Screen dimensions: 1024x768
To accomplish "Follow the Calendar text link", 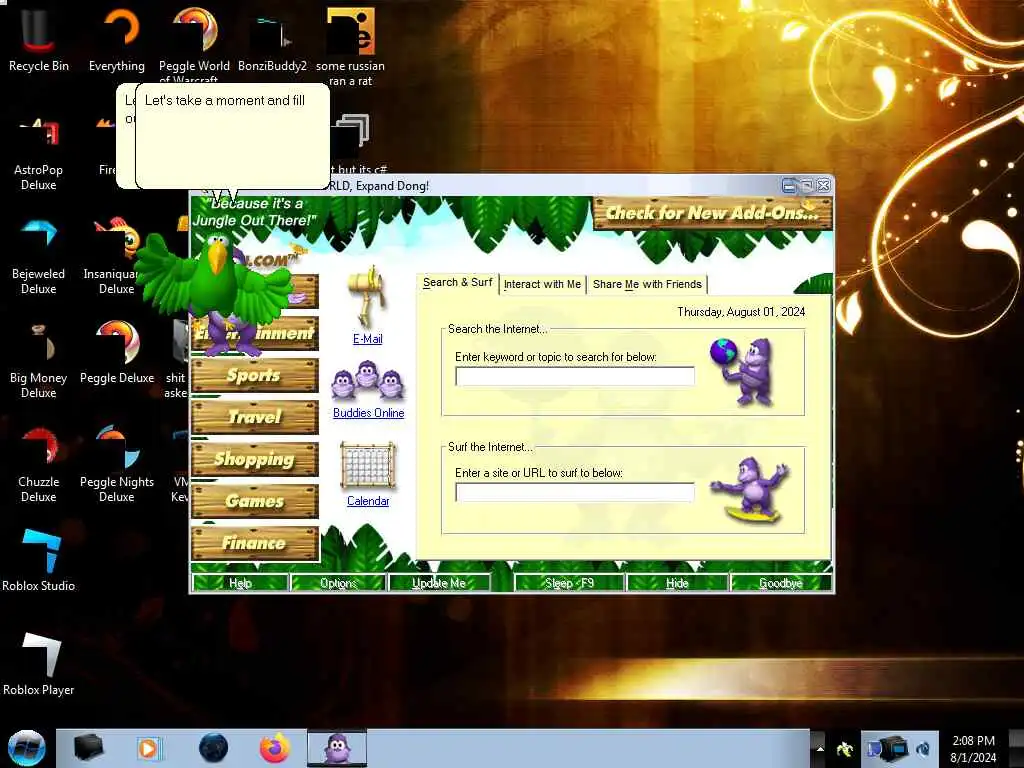I will click(368, 501).
